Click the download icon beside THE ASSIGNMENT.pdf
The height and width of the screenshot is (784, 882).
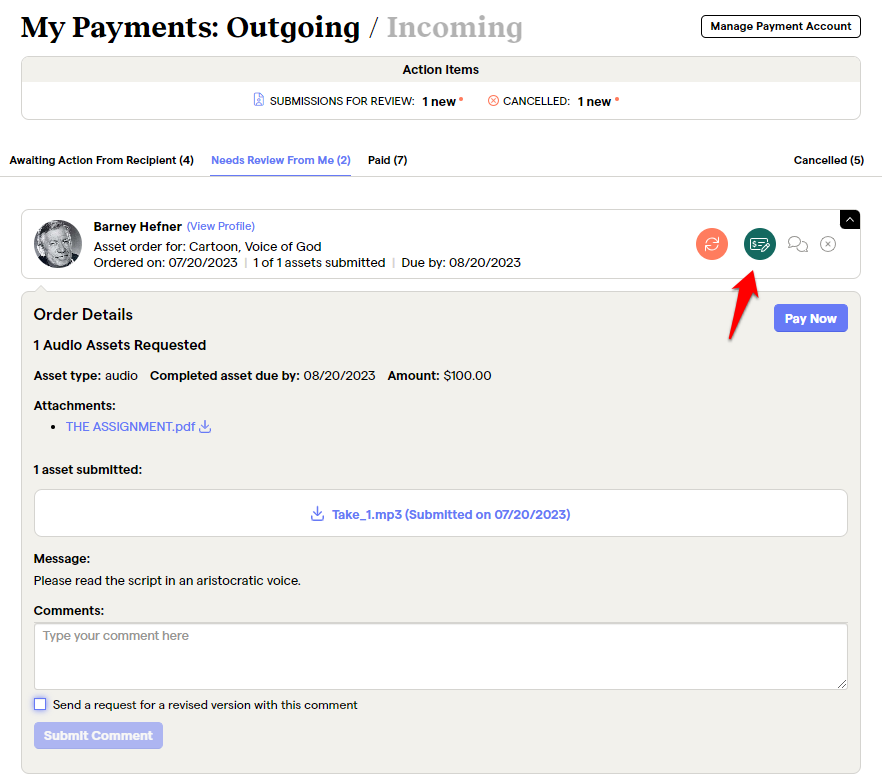tap(205, 426)
